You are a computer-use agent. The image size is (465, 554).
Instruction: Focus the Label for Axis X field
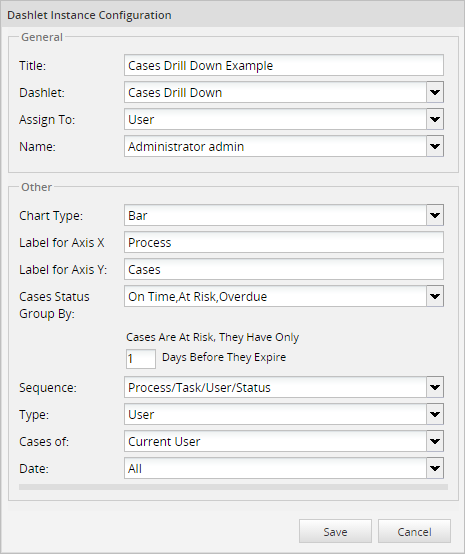[284, 242]
